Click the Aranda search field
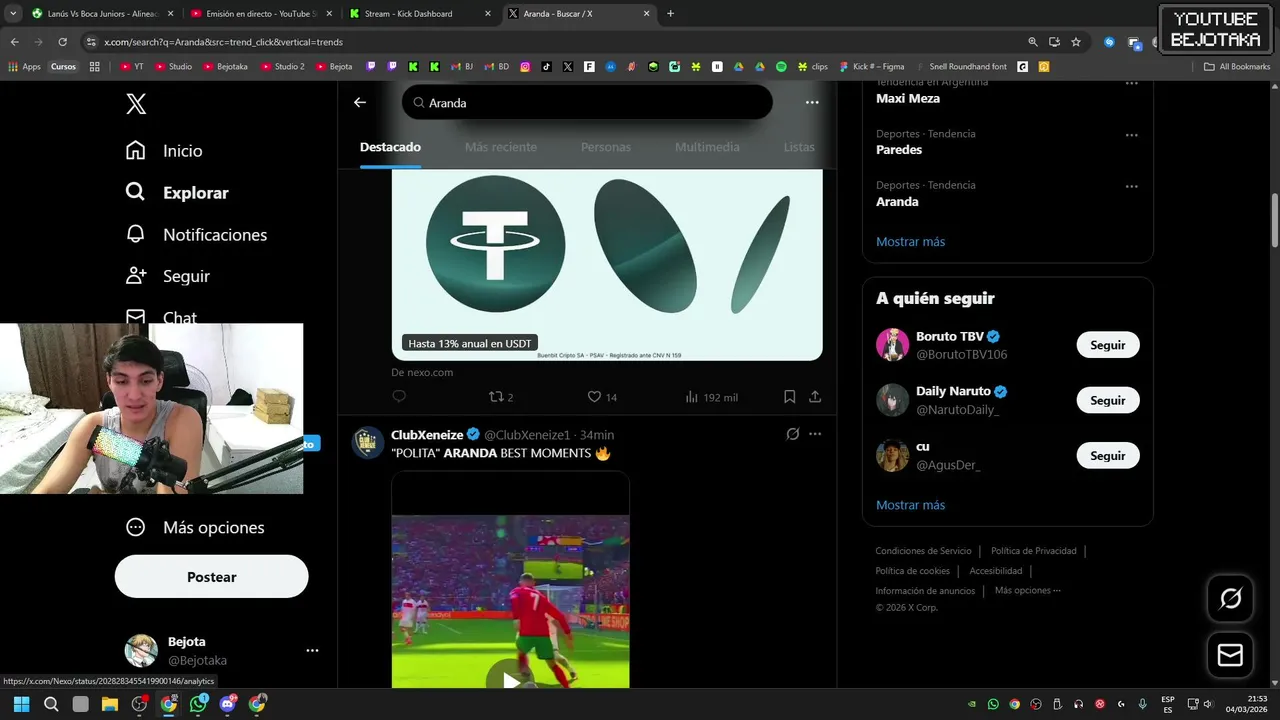The height and width of the screenshot is (720, 1280). pos(587,102)
